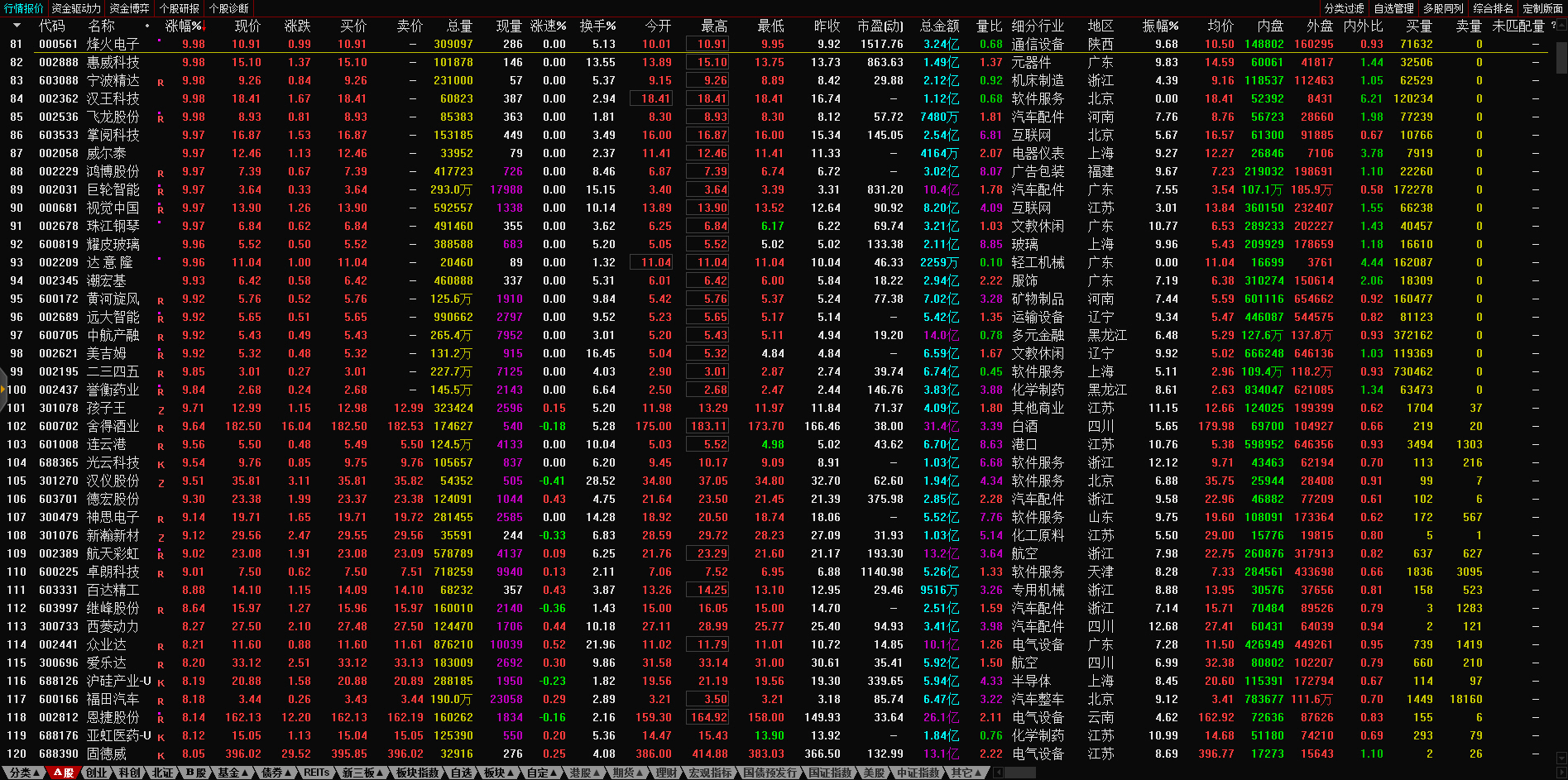Sort by 总金额 column header
The width and height of the screenshot is (1568, 780).
click(939, 26)
